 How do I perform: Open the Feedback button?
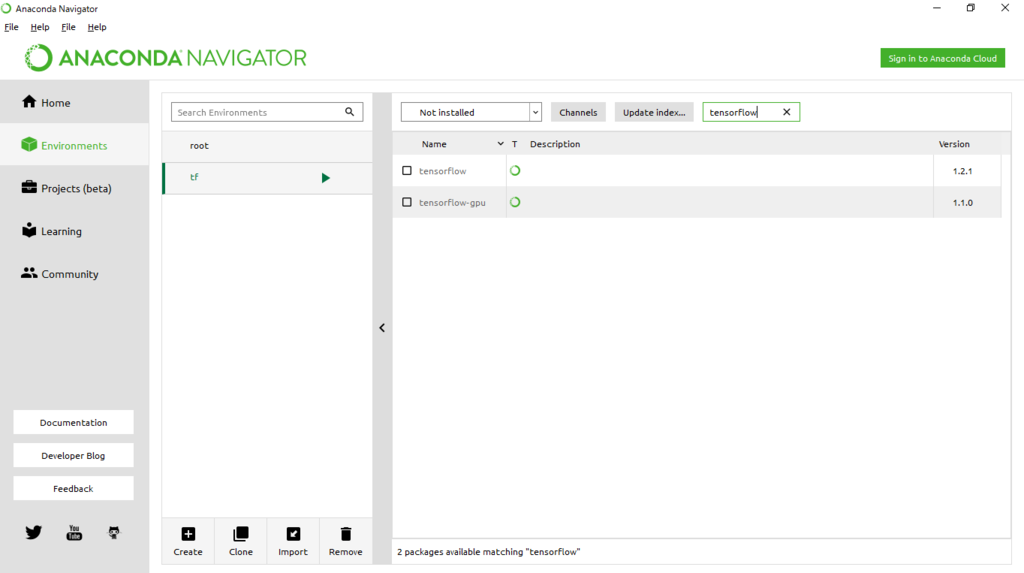[x=73, y=488]
